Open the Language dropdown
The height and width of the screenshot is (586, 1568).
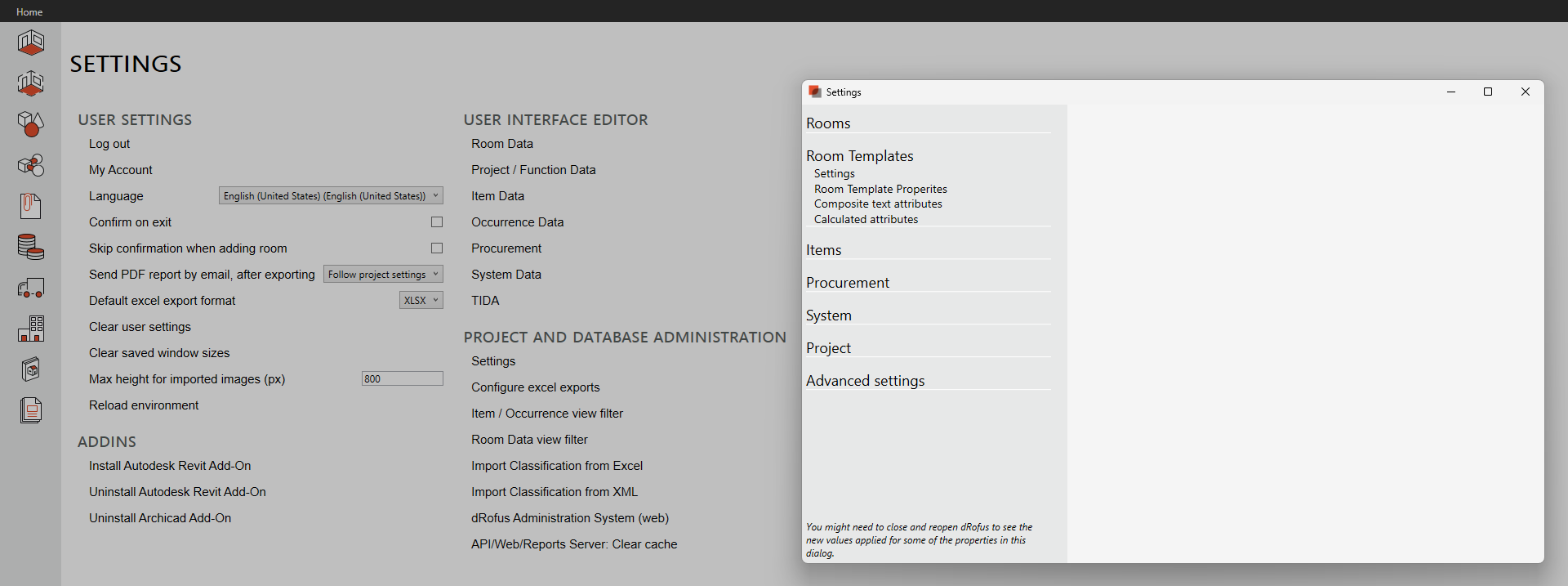(331, 196)
